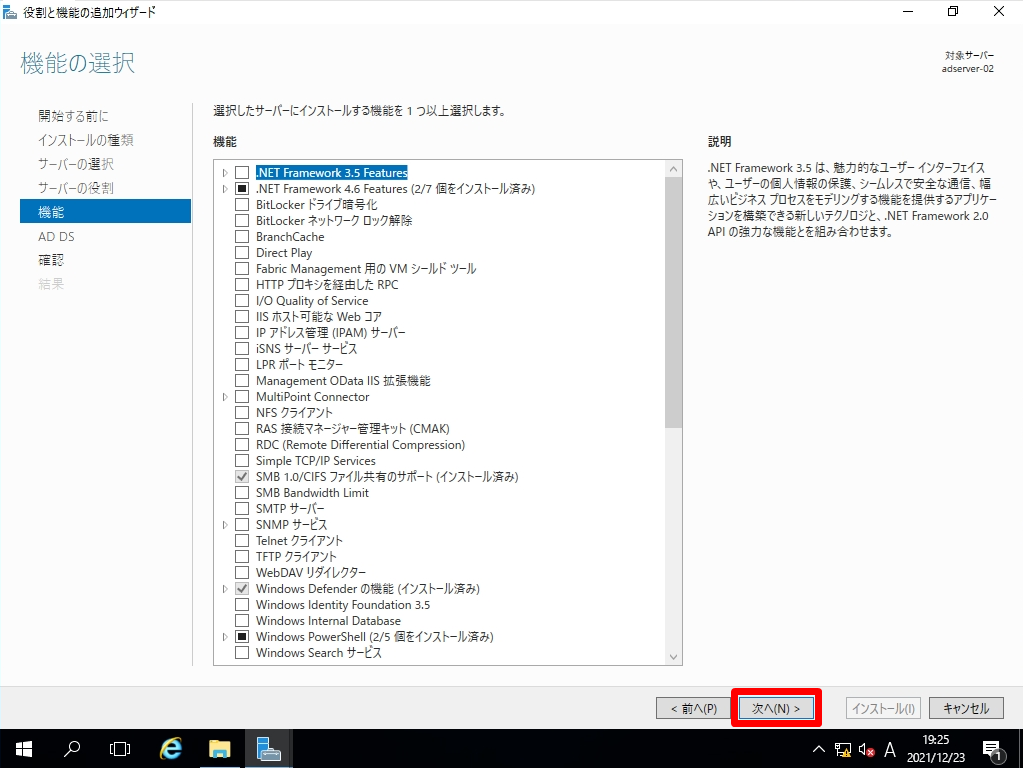Select RAS 接続マネージャー管理キット (CMAK) row
This screenshot has height=768, width=1023.
click(352, 429)
